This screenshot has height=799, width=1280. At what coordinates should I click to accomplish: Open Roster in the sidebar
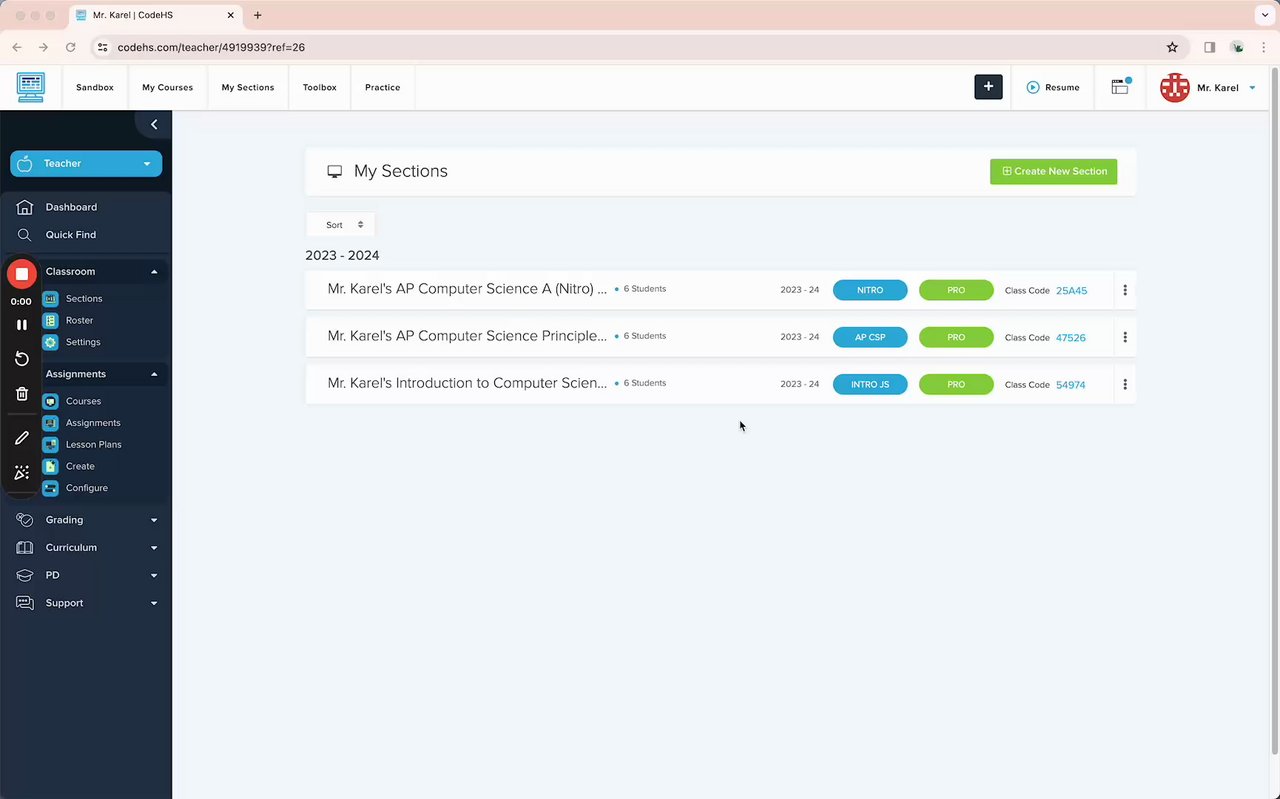(x=79, y=321)
